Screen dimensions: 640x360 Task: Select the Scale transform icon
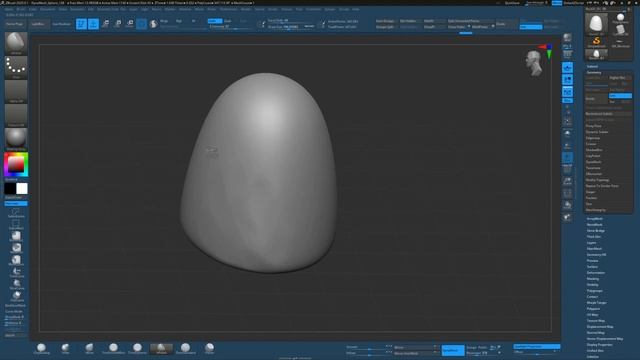[x=118, y=24]
